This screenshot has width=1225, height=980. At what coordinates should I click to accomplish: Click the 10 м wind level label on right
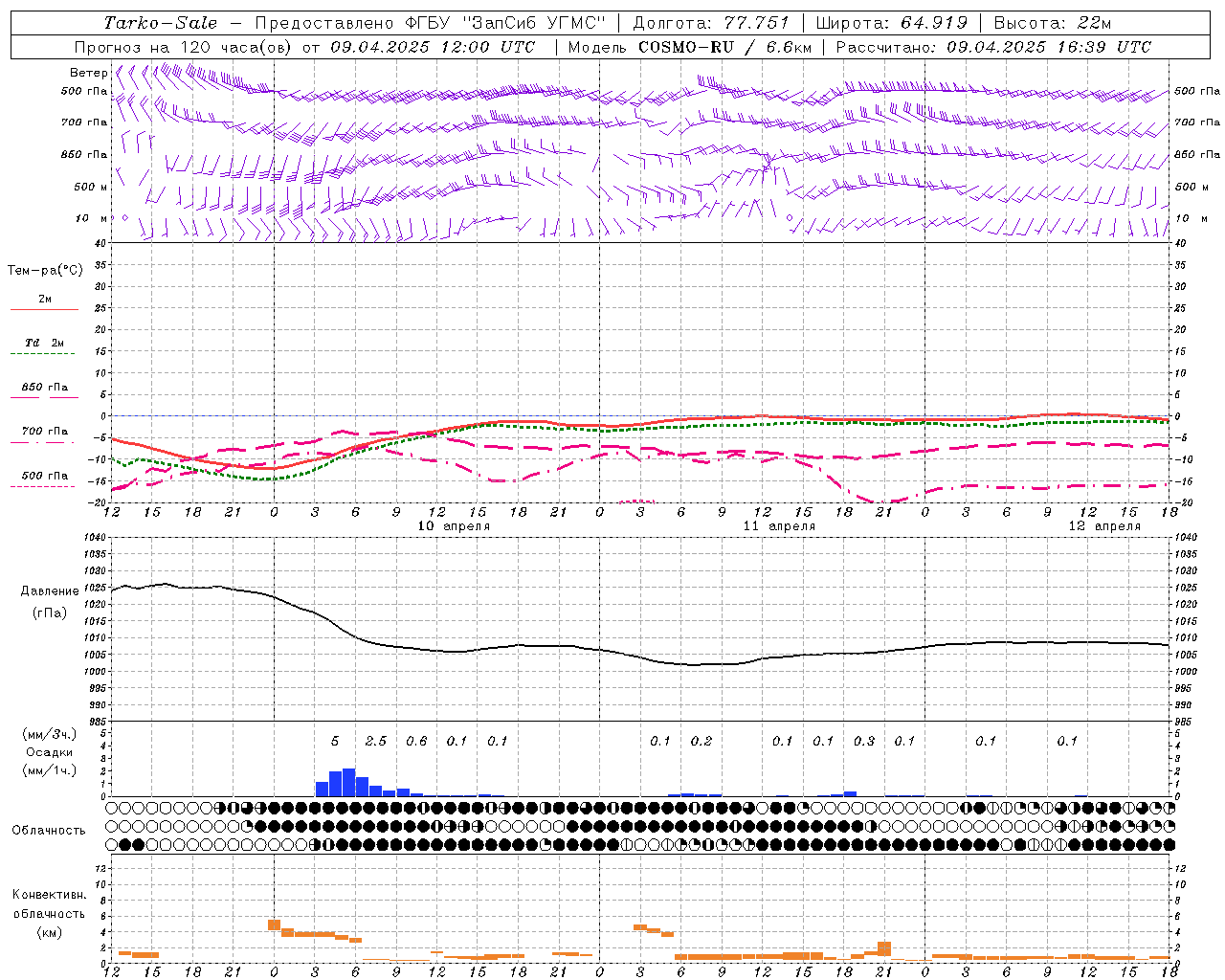[1190, 219]
